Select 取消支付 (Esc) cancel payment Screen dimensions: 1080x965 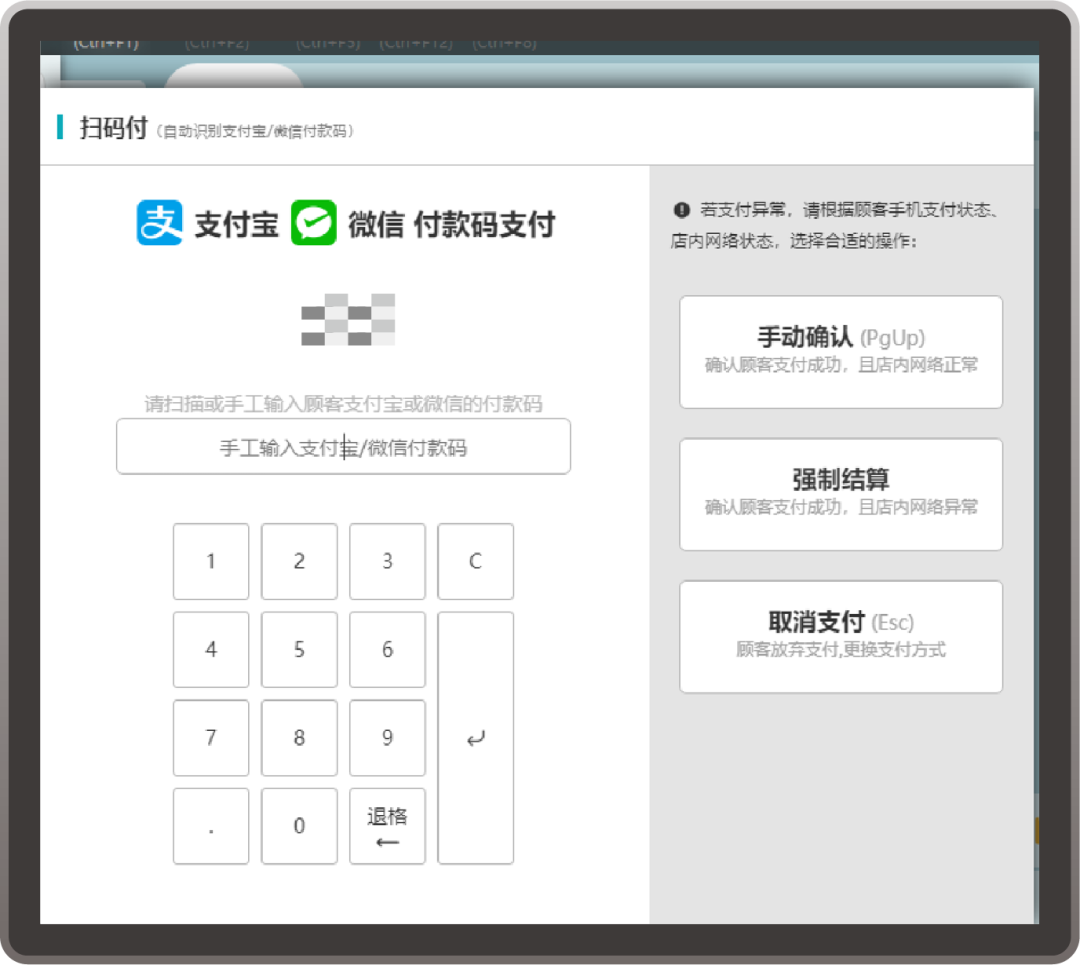click(841, 636)
